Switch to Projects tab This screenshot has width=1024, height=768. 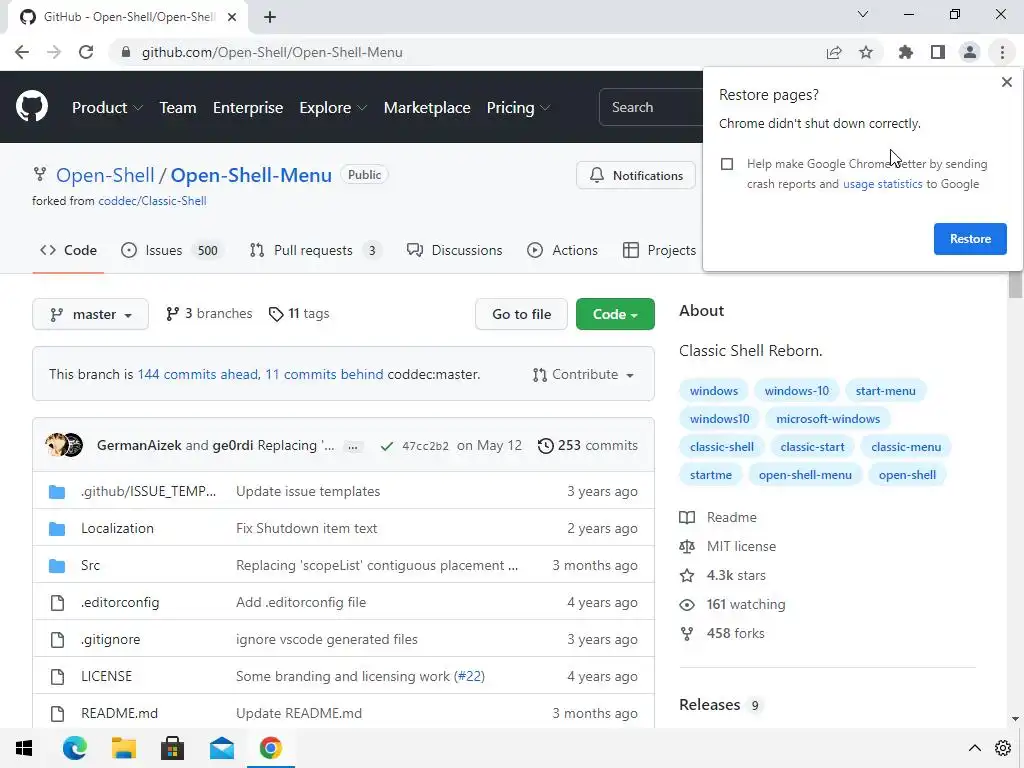(x=660, y=251)
